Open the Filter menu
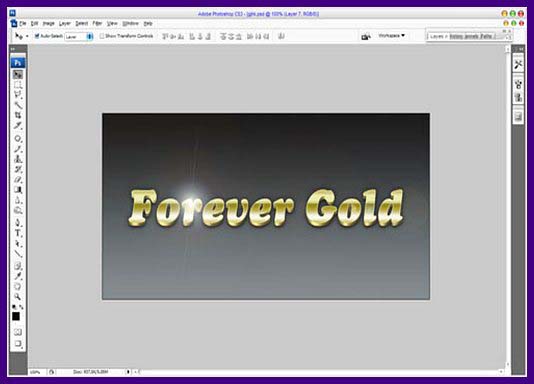The image size is (534, 384). [97, 23]
